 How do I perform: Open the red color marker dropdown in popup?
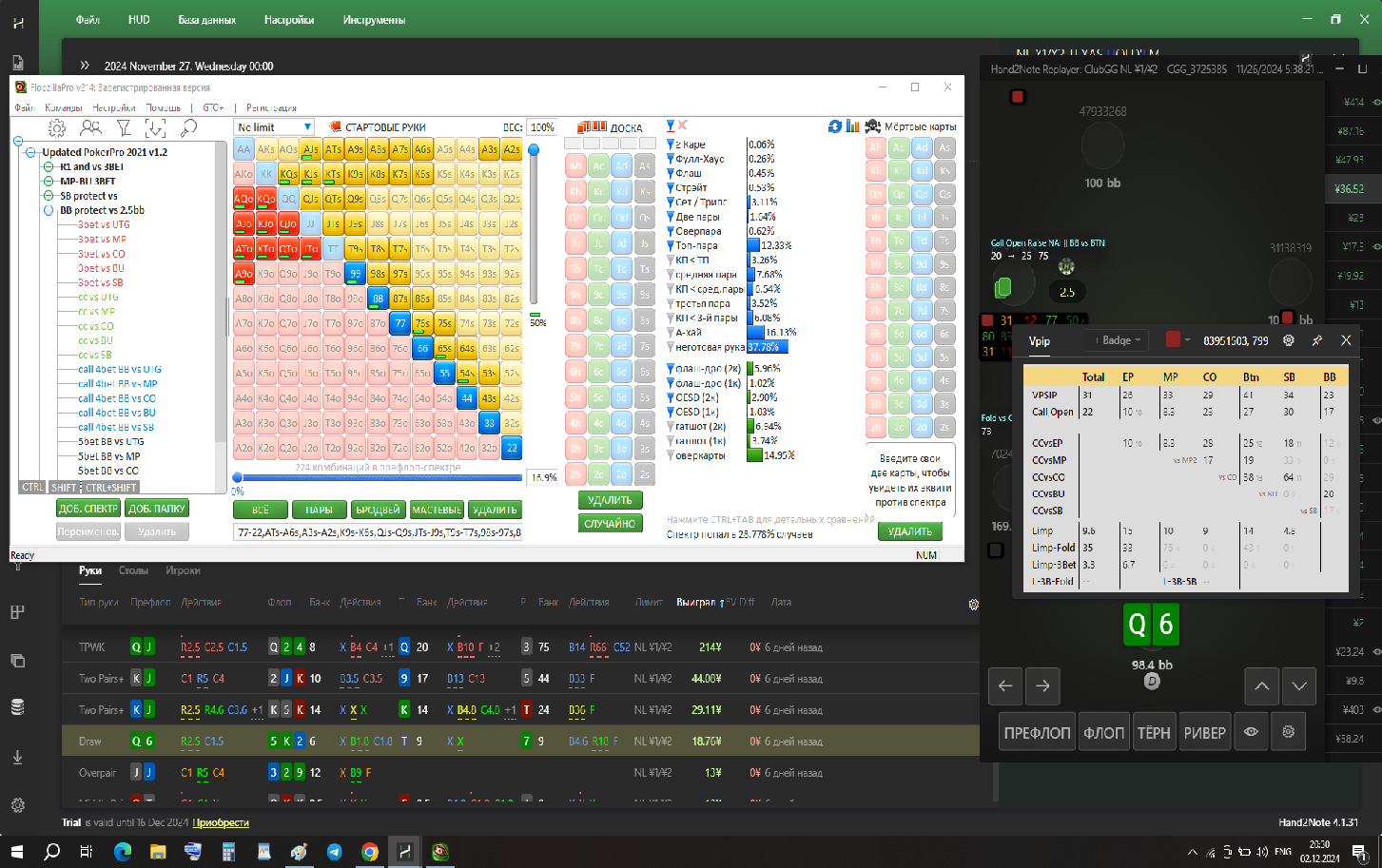[1178, 339]
